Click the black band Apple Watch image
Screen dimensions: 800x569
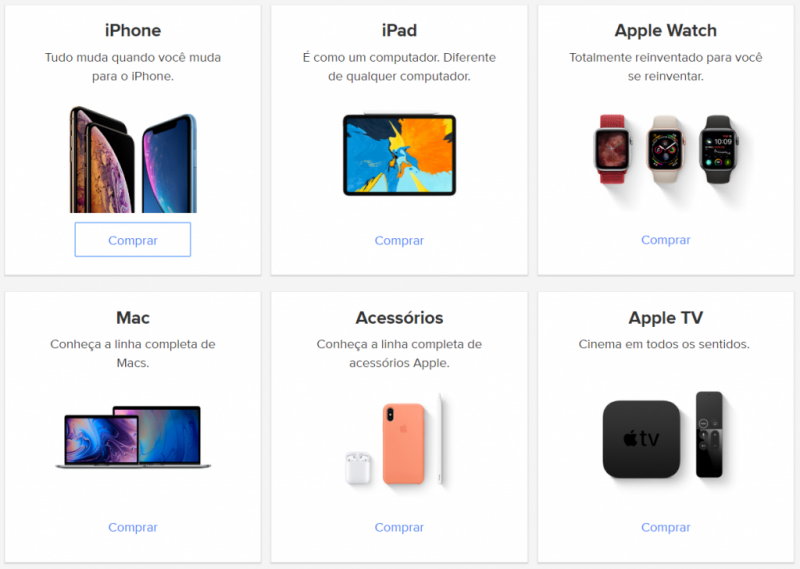click(x=718, y=149)
